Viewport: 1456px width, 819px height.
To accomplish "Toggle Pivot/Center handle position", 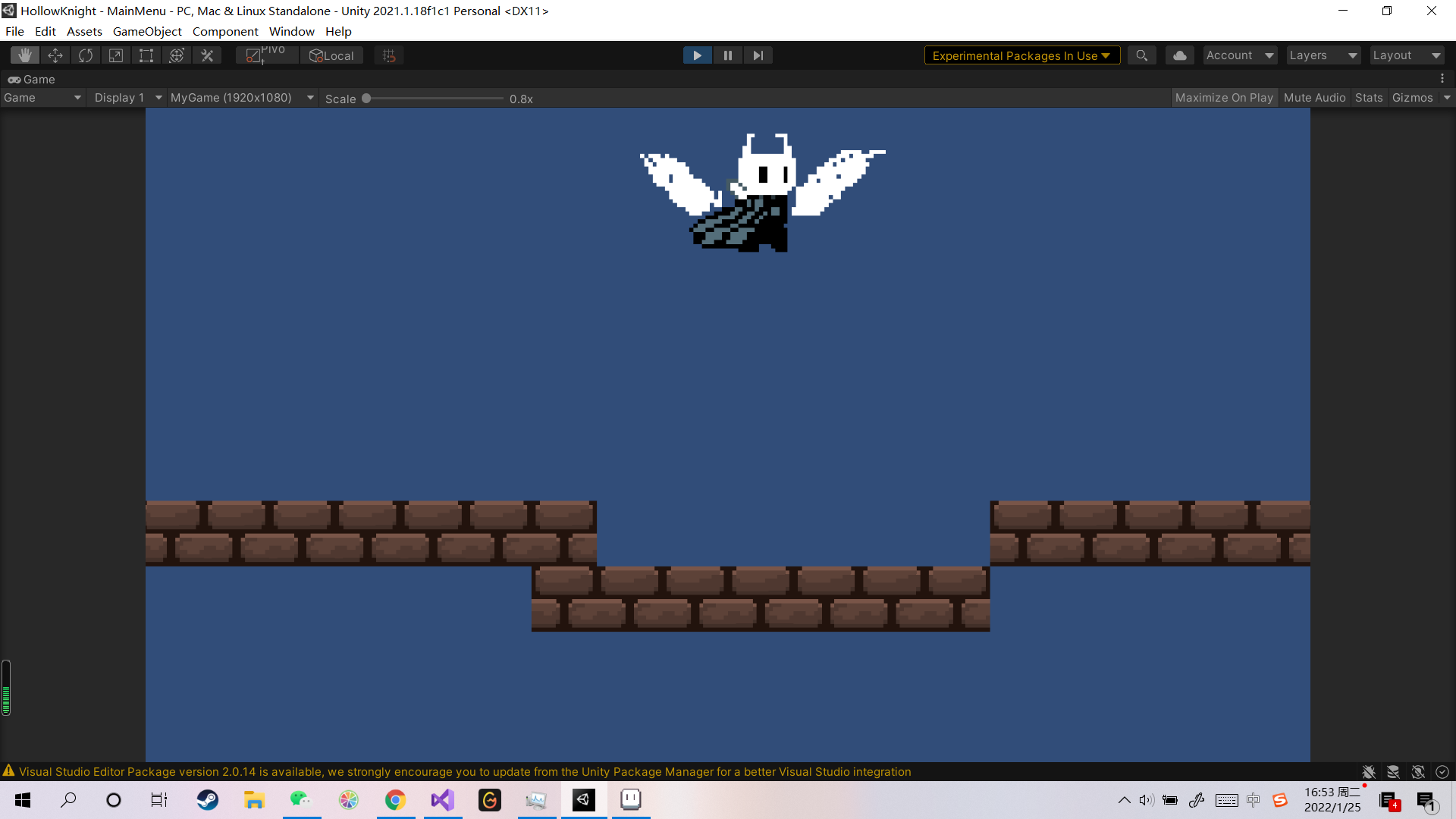I will 266,55.
